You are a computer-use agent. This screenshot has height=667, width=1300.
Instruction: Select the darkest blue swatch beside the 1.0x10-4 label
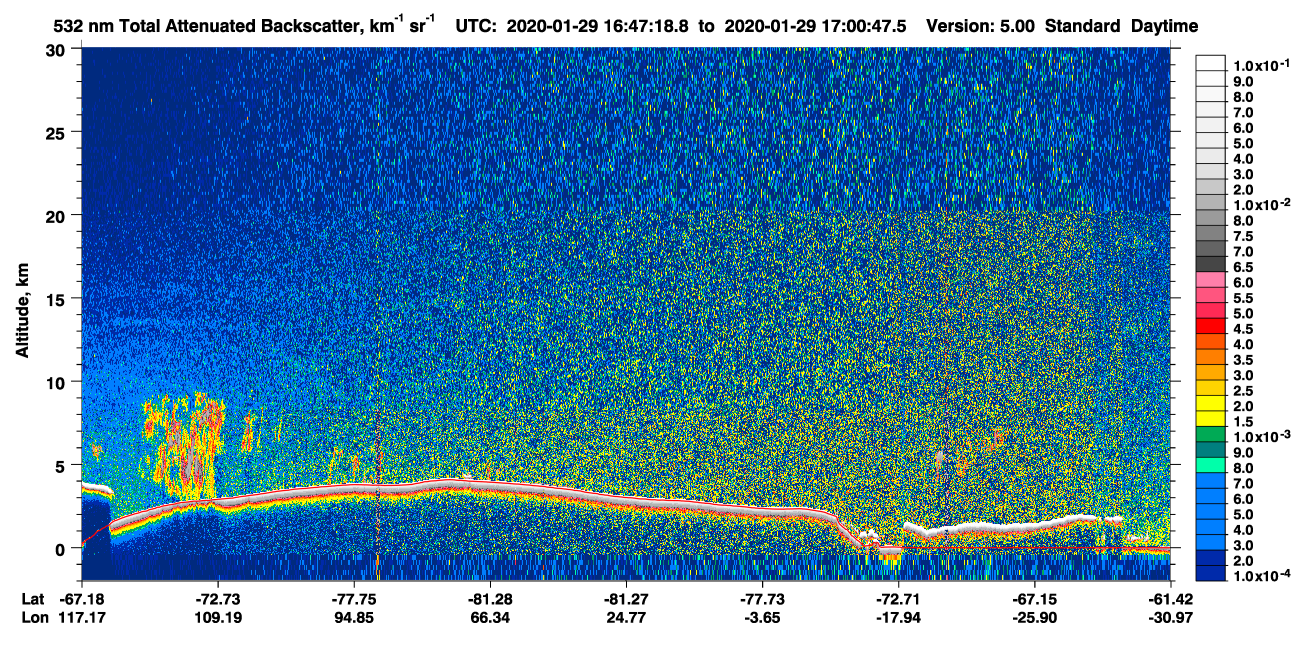(1210, 575)
